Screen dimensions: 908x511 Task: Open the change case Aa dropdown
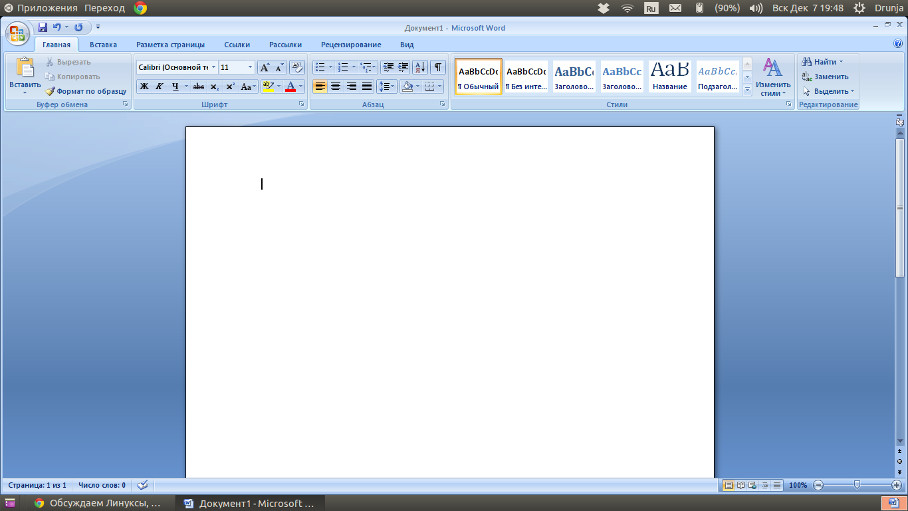pyautogui.click(x=248, y=86)
